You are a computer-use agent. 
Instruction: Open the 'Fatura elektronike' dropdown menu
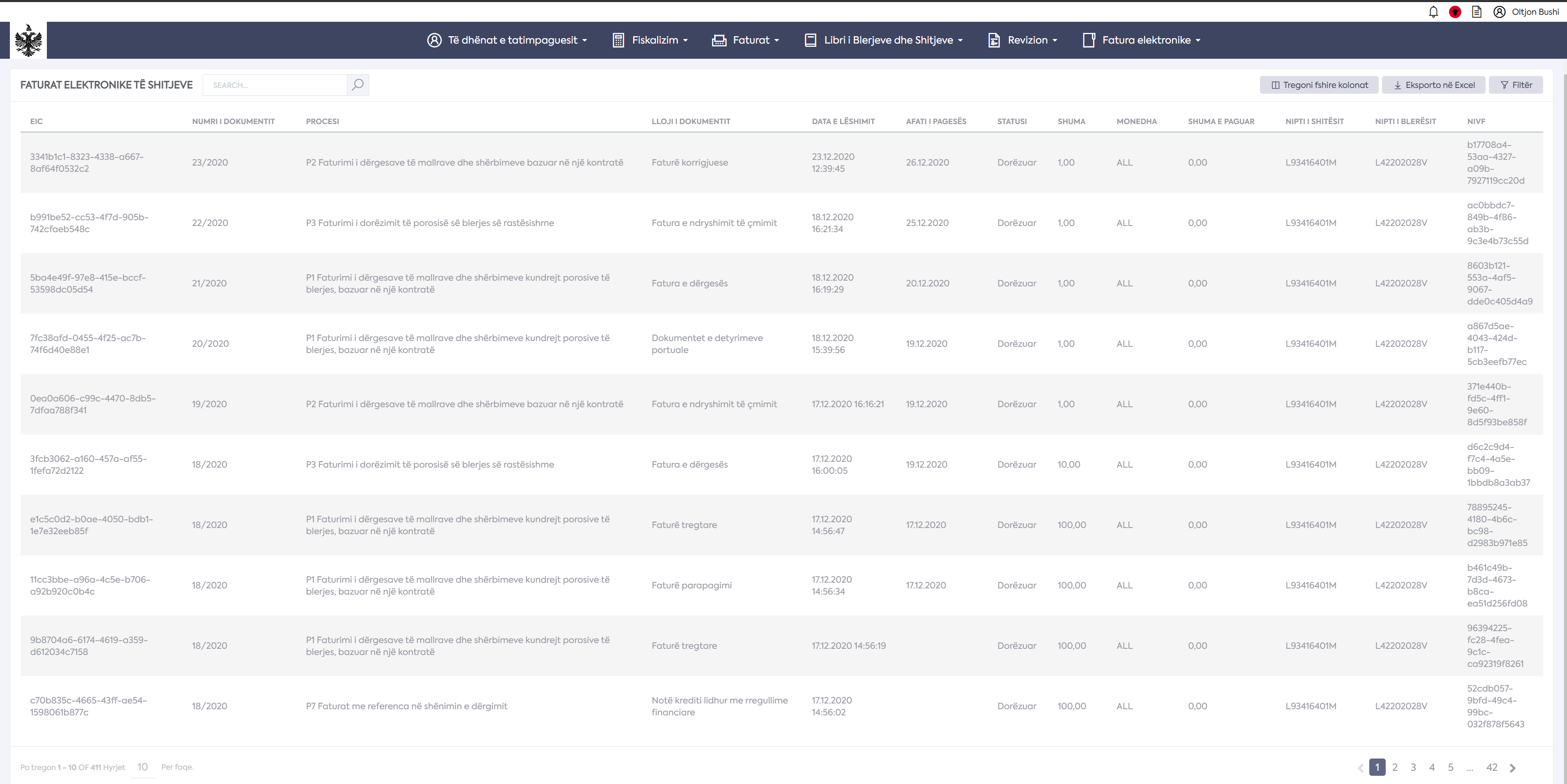coord(1142,40)
